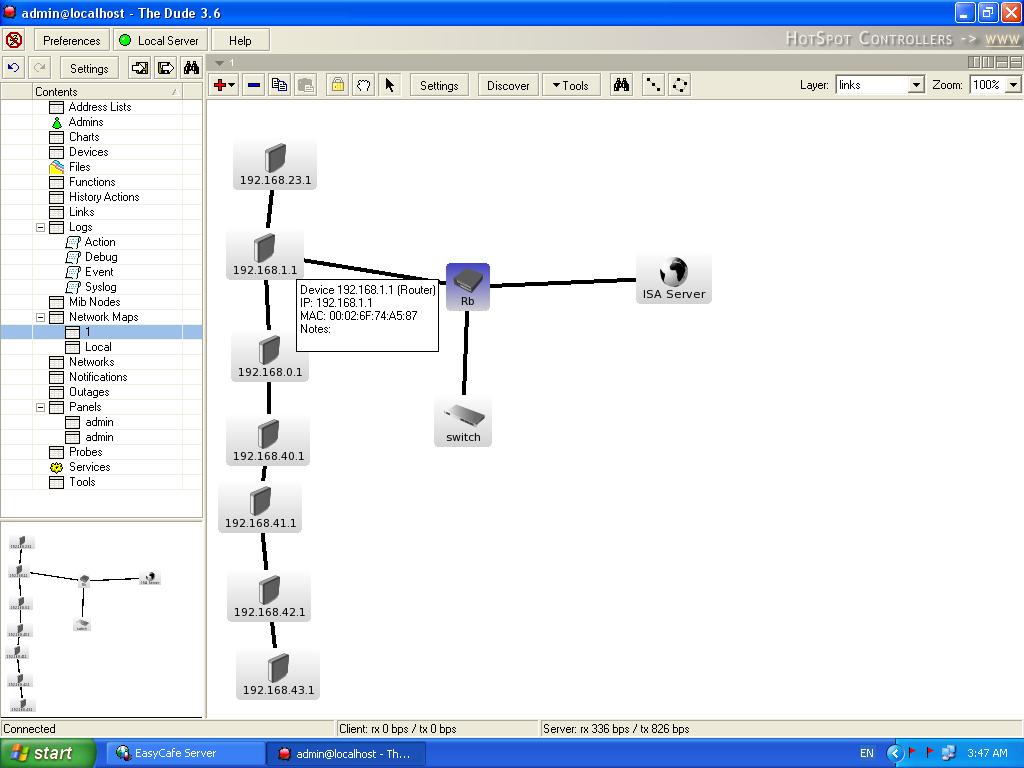Toggle the map lock icon
Image resolution: width=1024 pixels, height=768 pixels.
(x=338, y=85)
